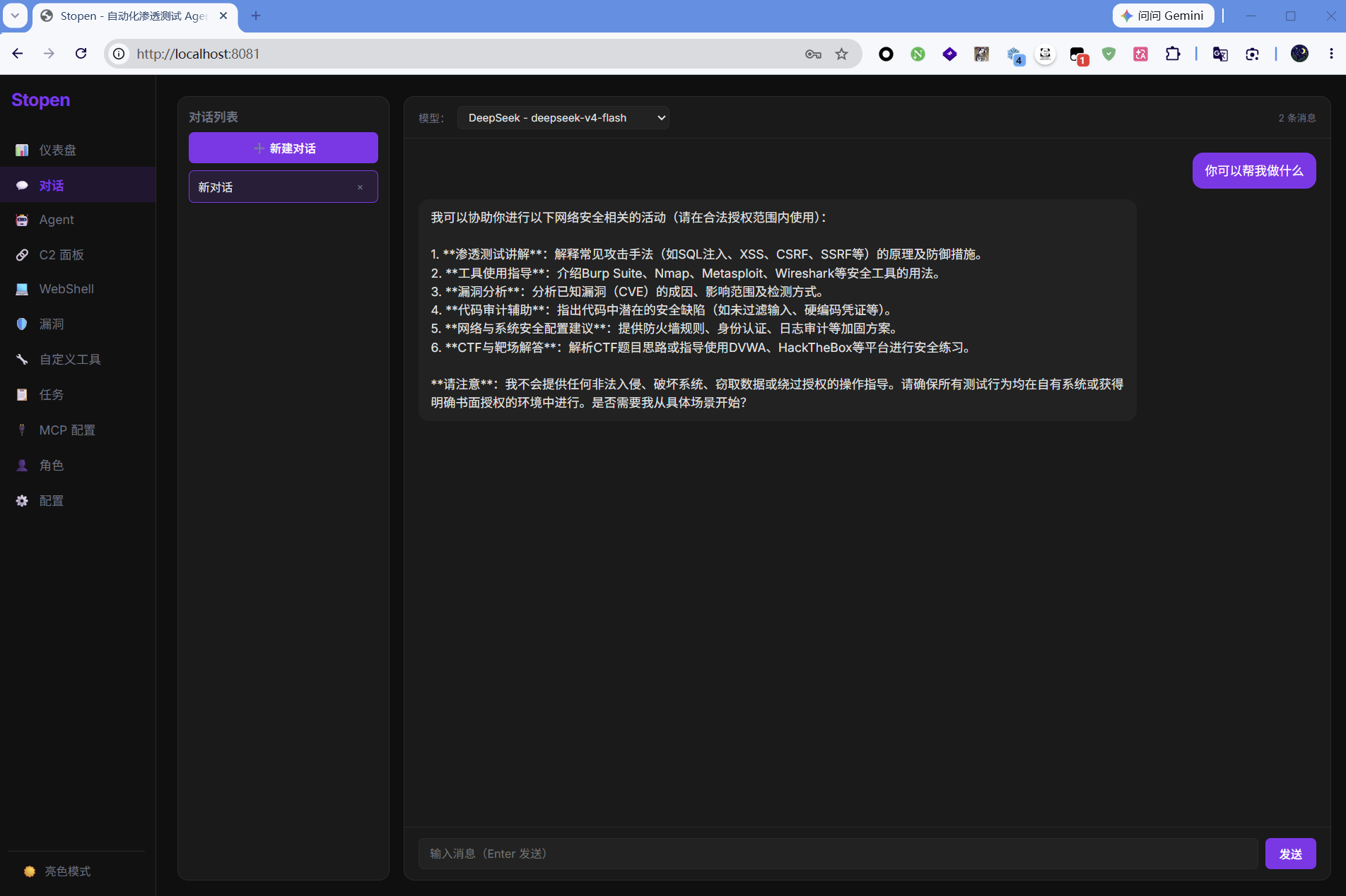Click the speech bubble icon beside 对话
The height and width of the screenshot is (896, 1346).
point(22,185)
